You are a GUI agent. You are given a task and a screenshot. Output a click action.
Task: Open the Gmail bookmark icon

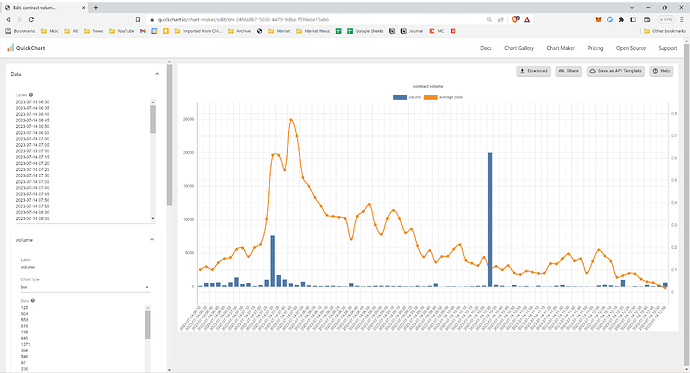tap(143, 31)
